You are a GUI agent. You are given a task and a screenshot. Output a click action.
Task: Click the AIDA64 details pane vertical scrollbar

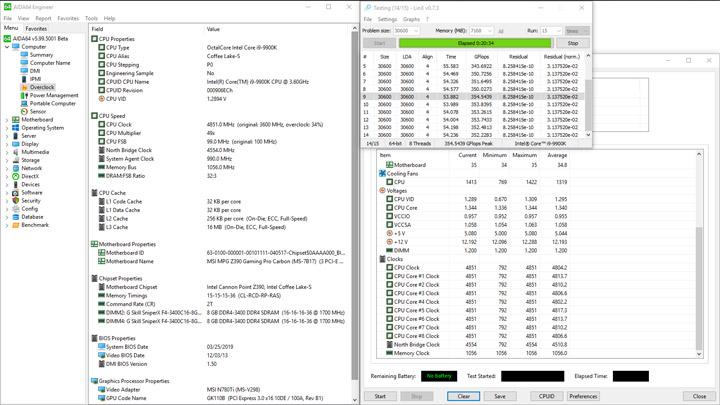tap(354, 204)
